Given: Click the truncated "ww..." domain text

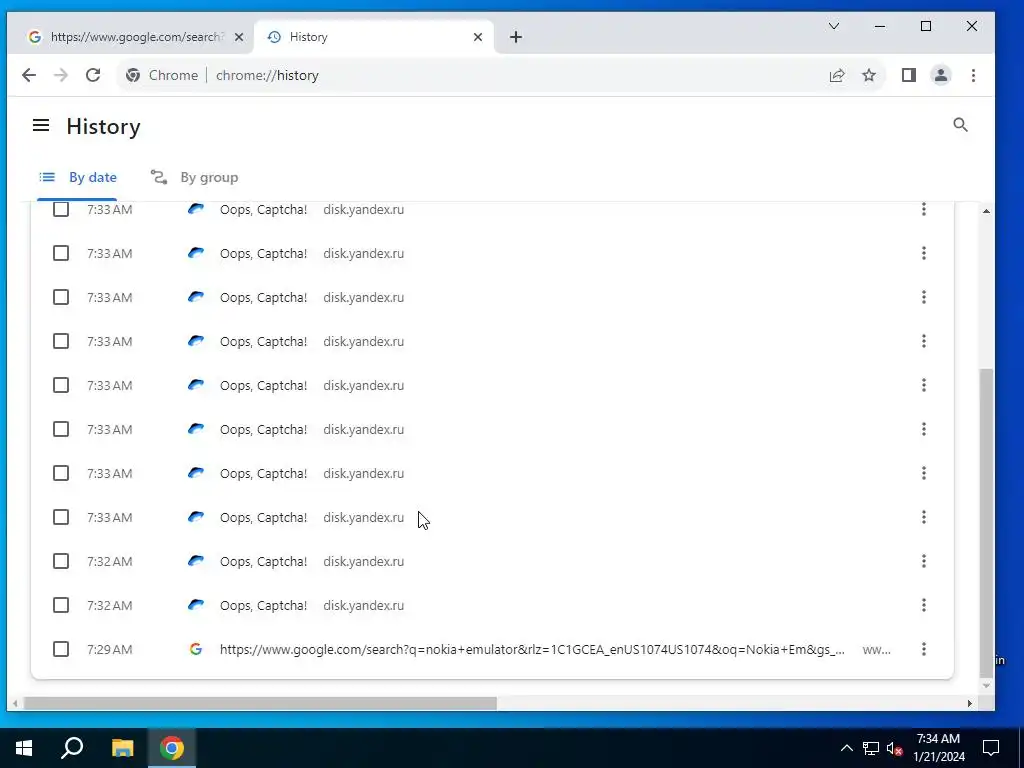Looking at the screenshot, I should 876,649.
